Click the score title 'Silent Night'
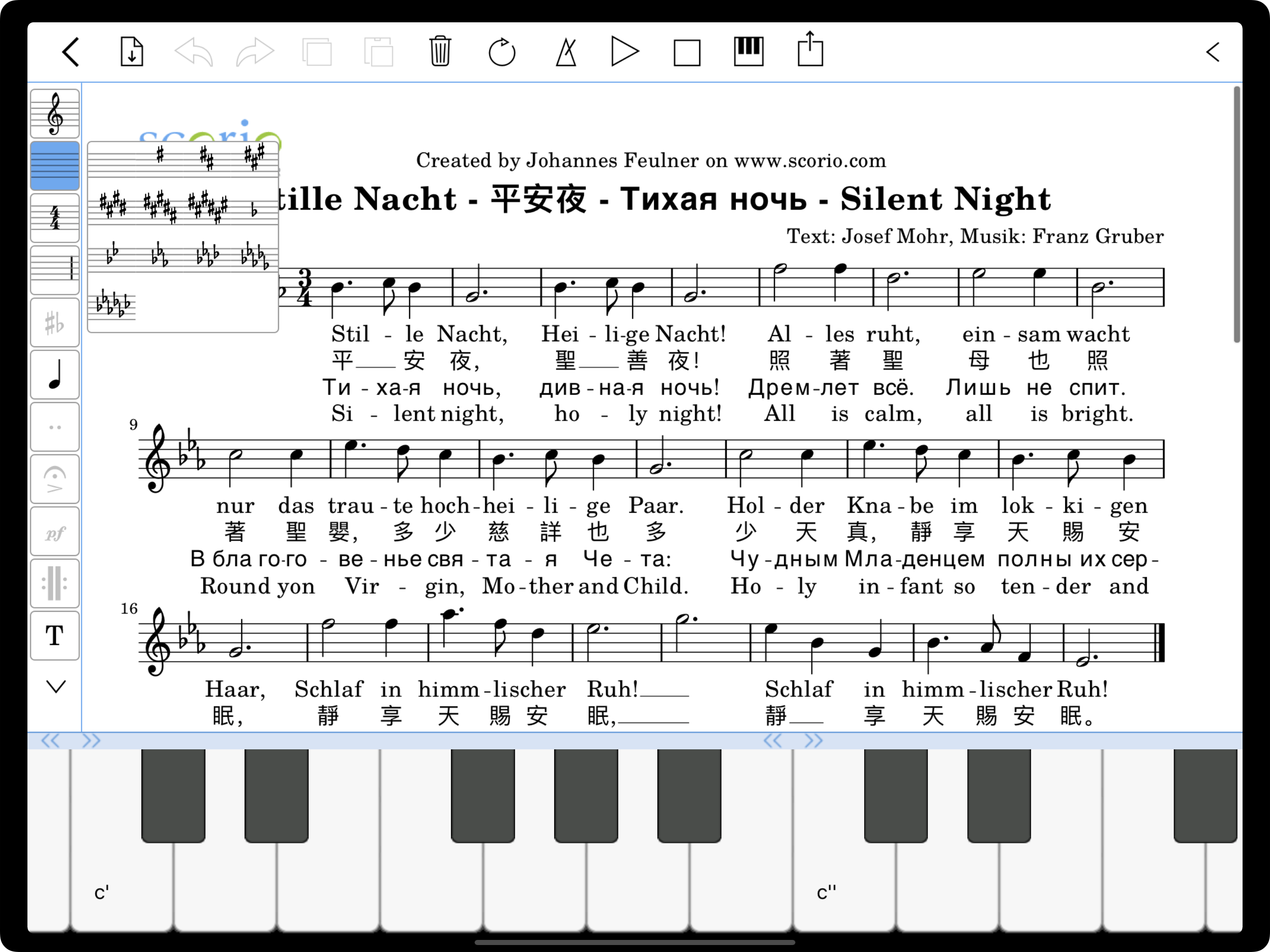Screen dimensions: 1270x952 [x=946, y=199]
